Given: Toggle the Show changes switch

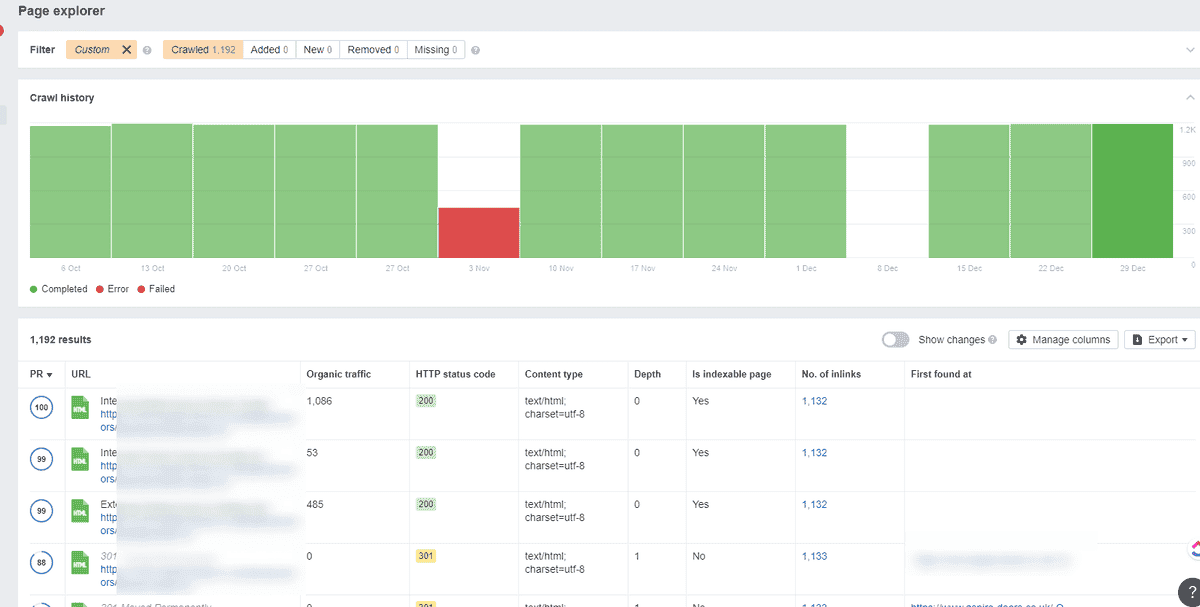Looking at the screenshot, I should point(895,340).
